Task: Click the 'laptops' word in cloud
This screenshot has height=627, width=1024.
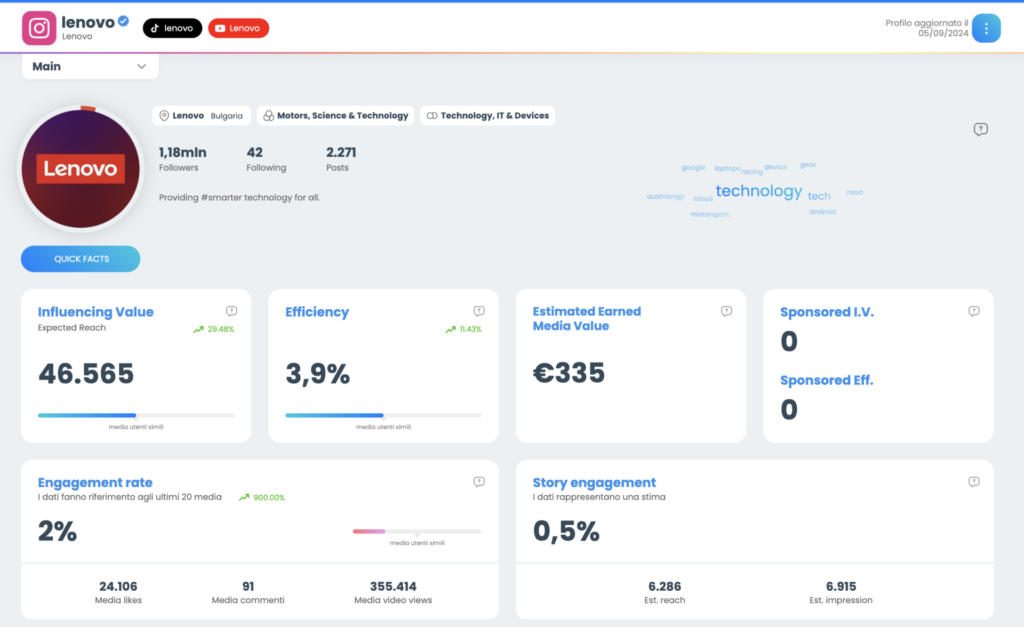Action: [727, 168]
